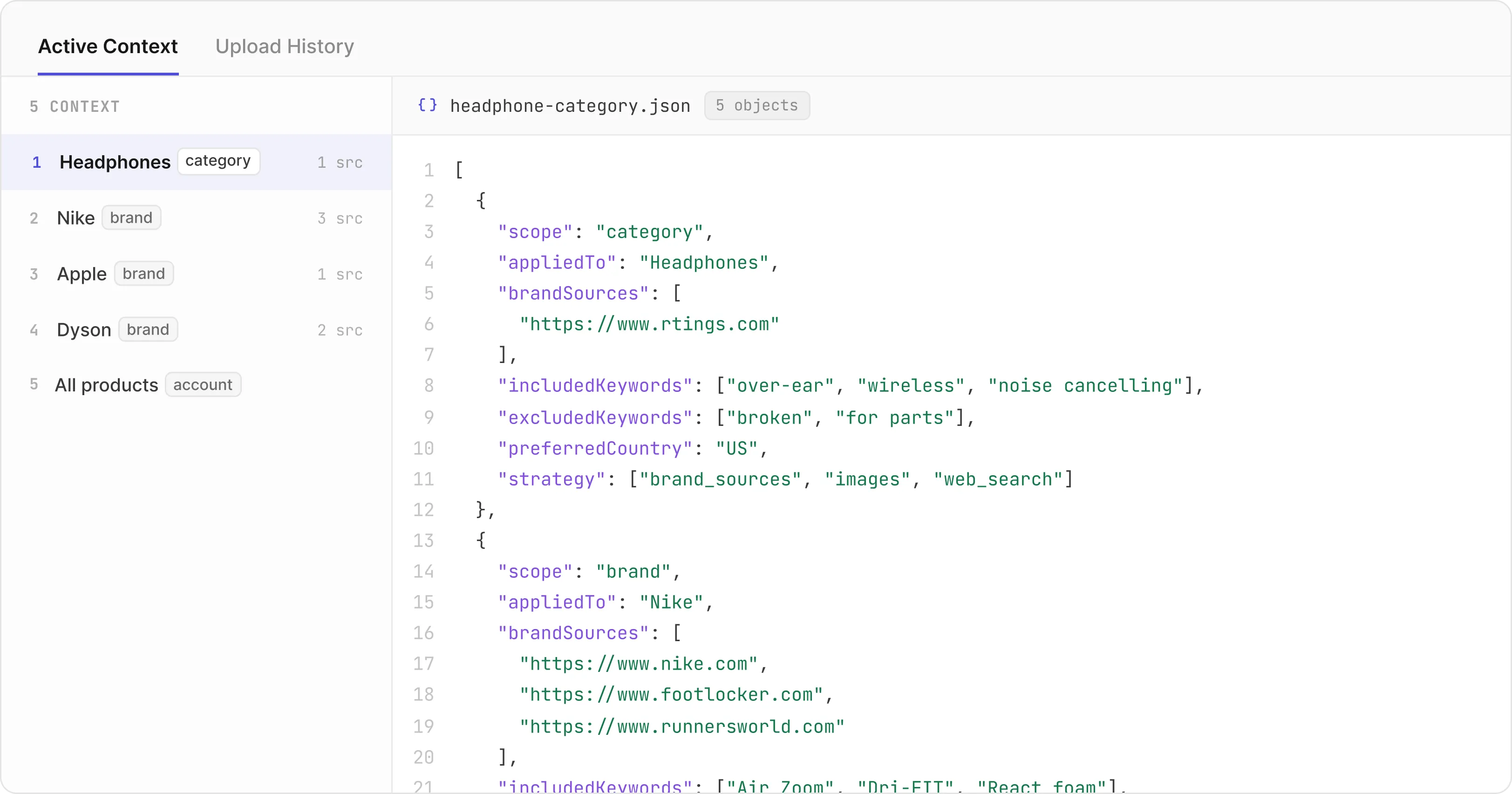Click the first "includedKeywords" line with "over-ear"

click(851, 386)
